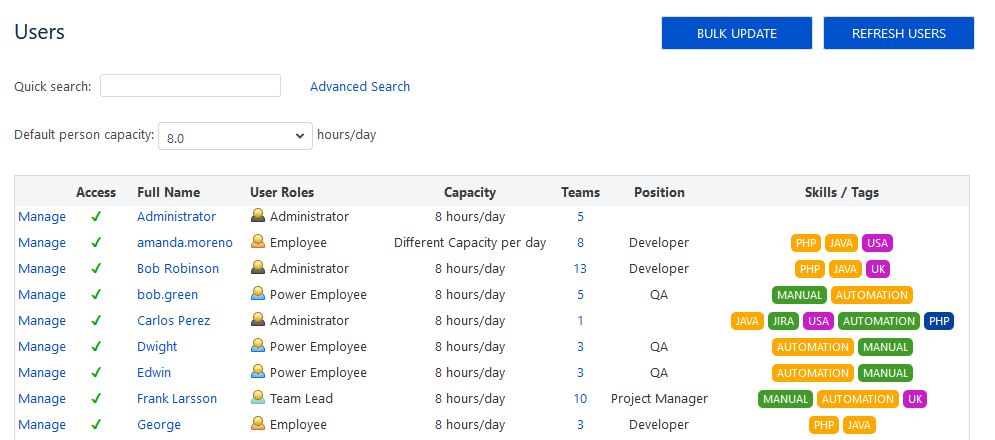
Task: Click the BULK UPDATE button
Action: click(737, 33)
